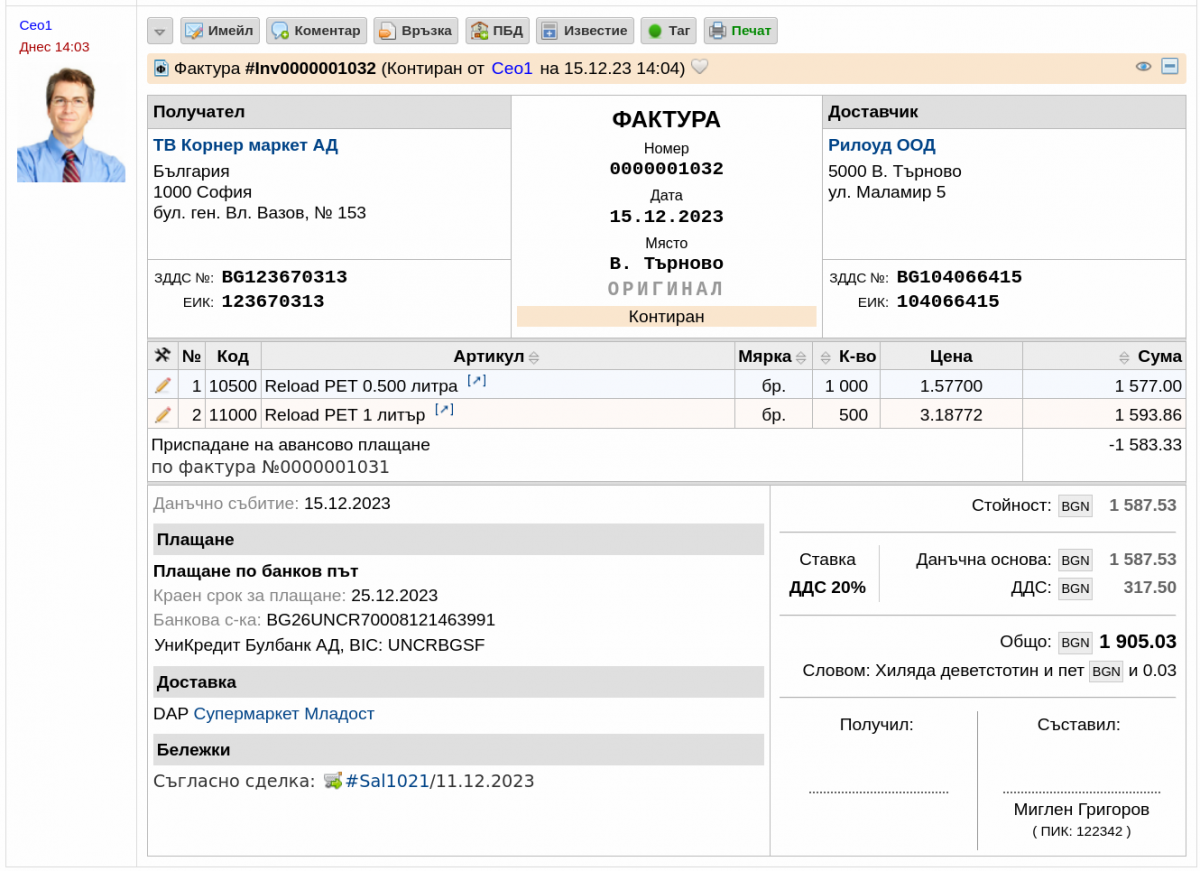Open external link for Reload PET 0.500
Viewport: 1200px width, 871px height.
(477, 381)
